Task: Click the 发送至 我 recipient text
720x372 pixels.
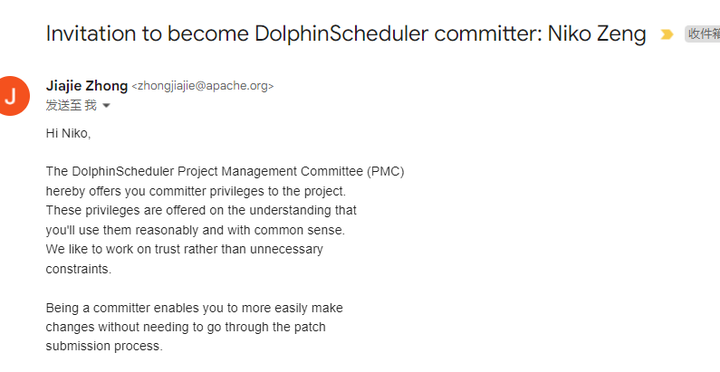Action: pyautogui.click(x=71, y=106)
